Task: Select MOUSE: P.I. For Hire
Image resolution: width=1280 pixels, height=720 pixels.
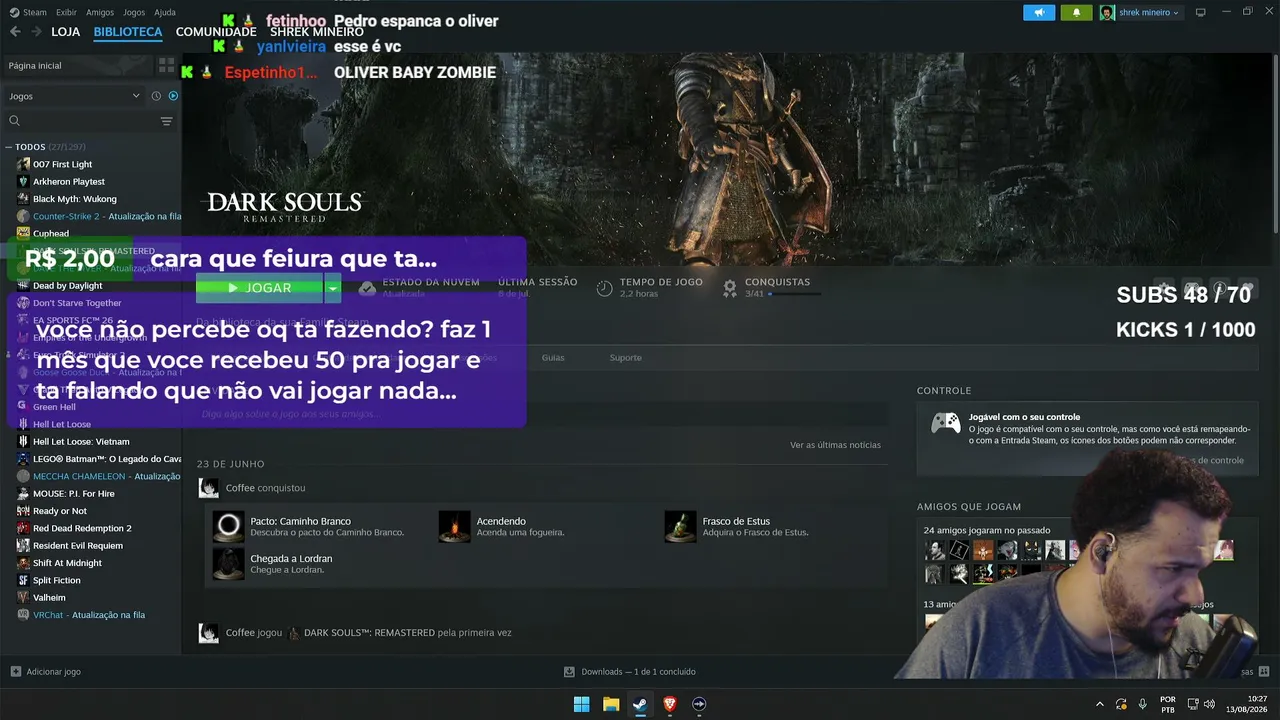Action: pyautogui.click(x=73, y=494)
